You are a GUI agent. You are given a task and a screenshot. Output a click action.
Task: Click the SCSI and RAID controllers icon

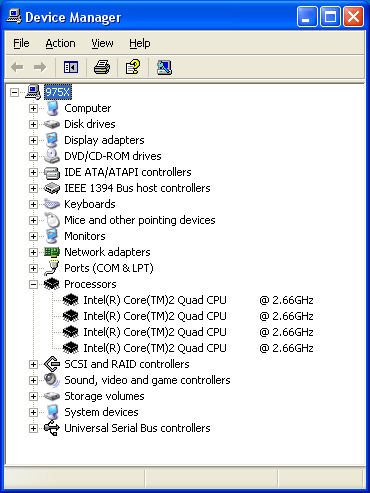[52, 364]
